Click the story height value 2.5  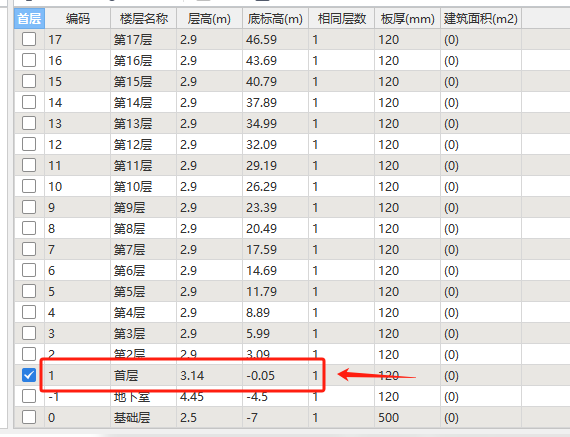point(188,418)
